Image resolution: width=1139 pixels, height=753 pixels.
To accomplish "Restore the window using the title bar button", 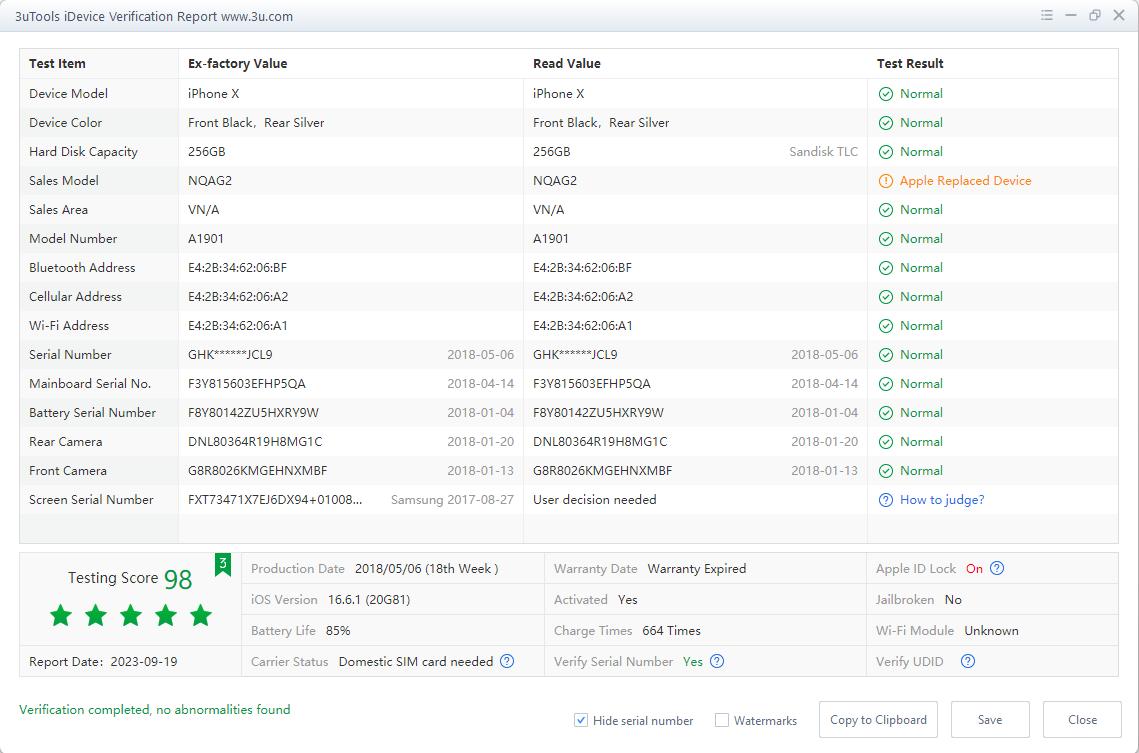I will [x=1095, y=16].
